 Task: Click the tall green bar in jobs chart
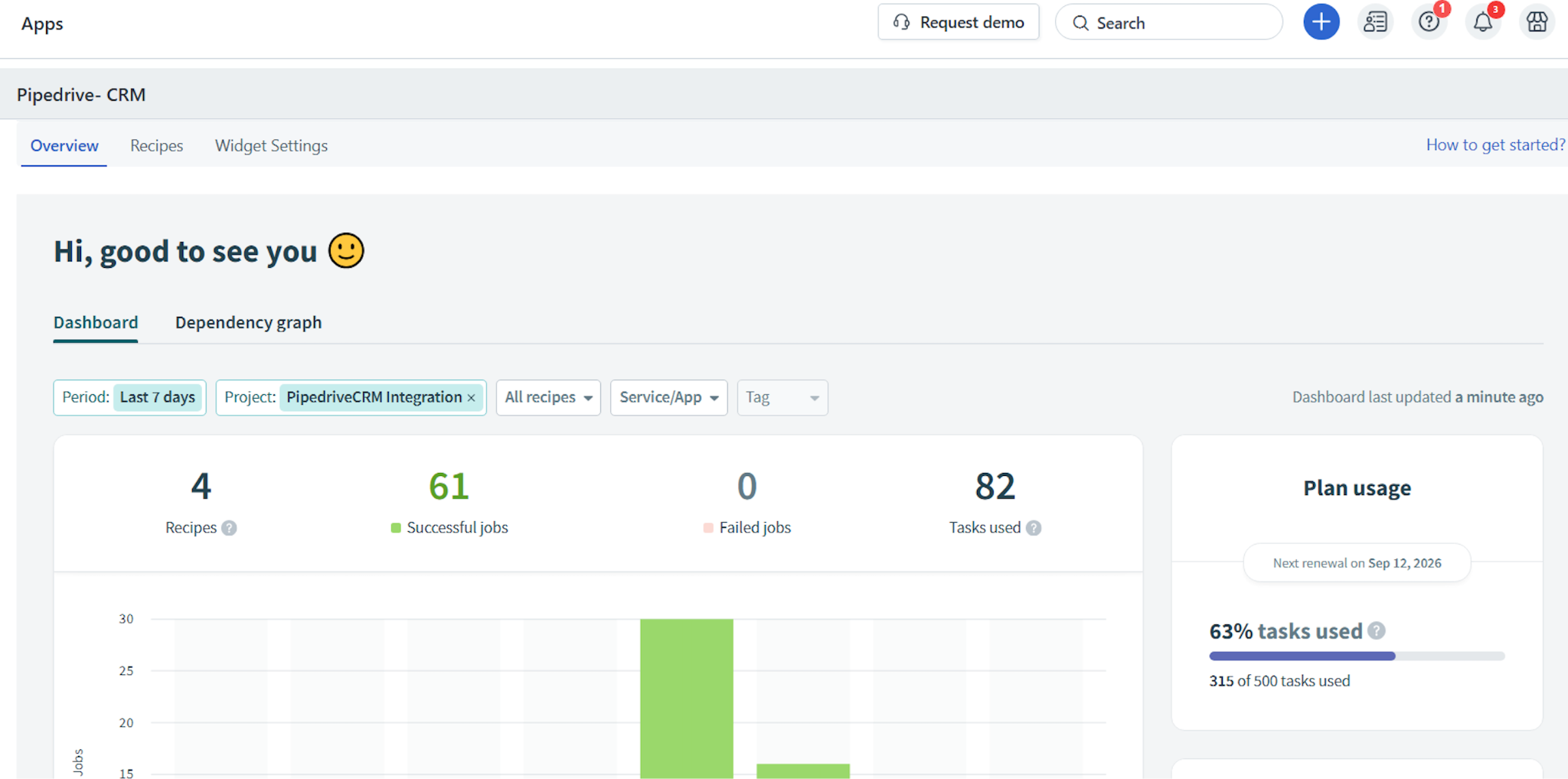pyautogui.click(x=687, y=698)
